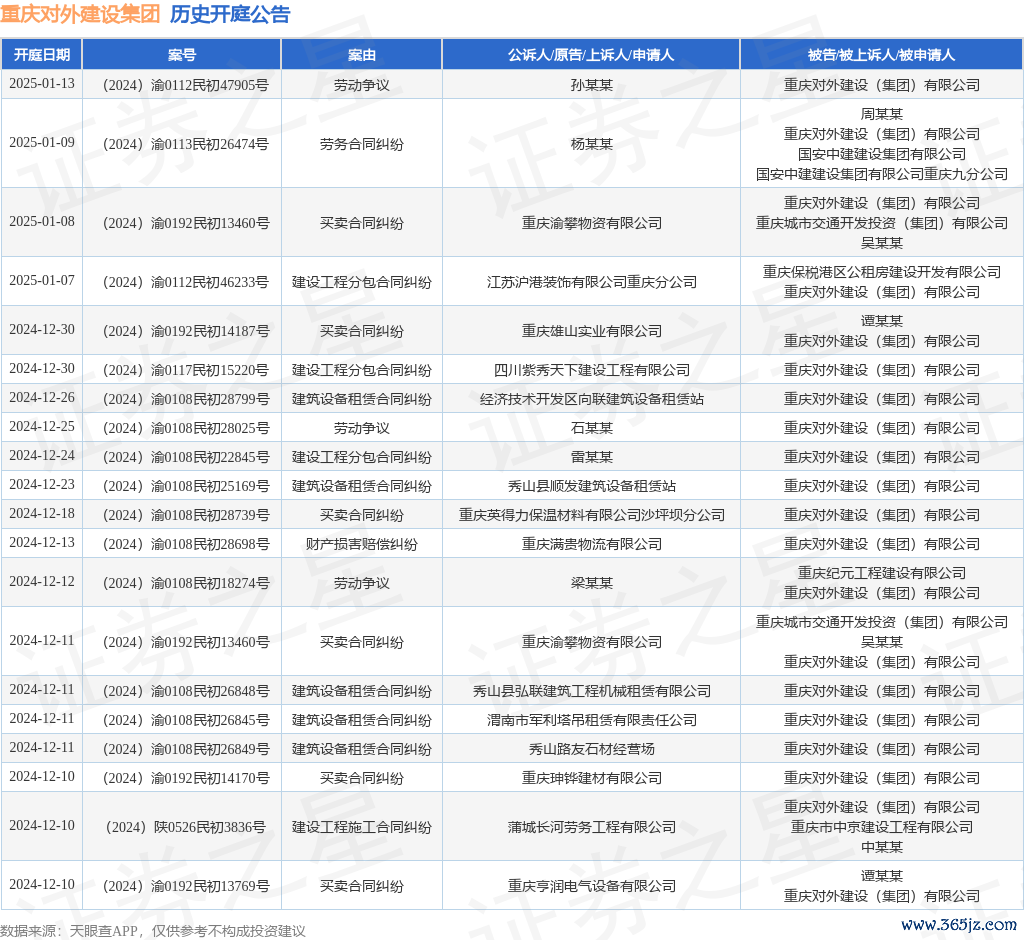Click plaintiff 四川紫秀天下建设工程有限公司
Image resolution: width=1024 pixels, height=940 pixels.
592,370
